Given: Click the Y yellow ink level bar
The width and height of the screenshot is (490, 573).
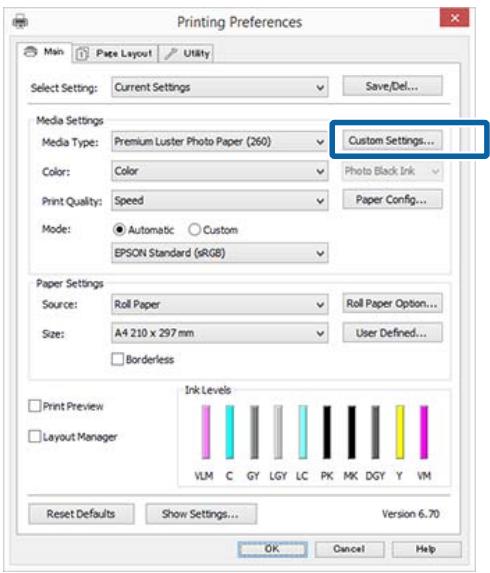Looking at the screenshot, I should (400, 432).
